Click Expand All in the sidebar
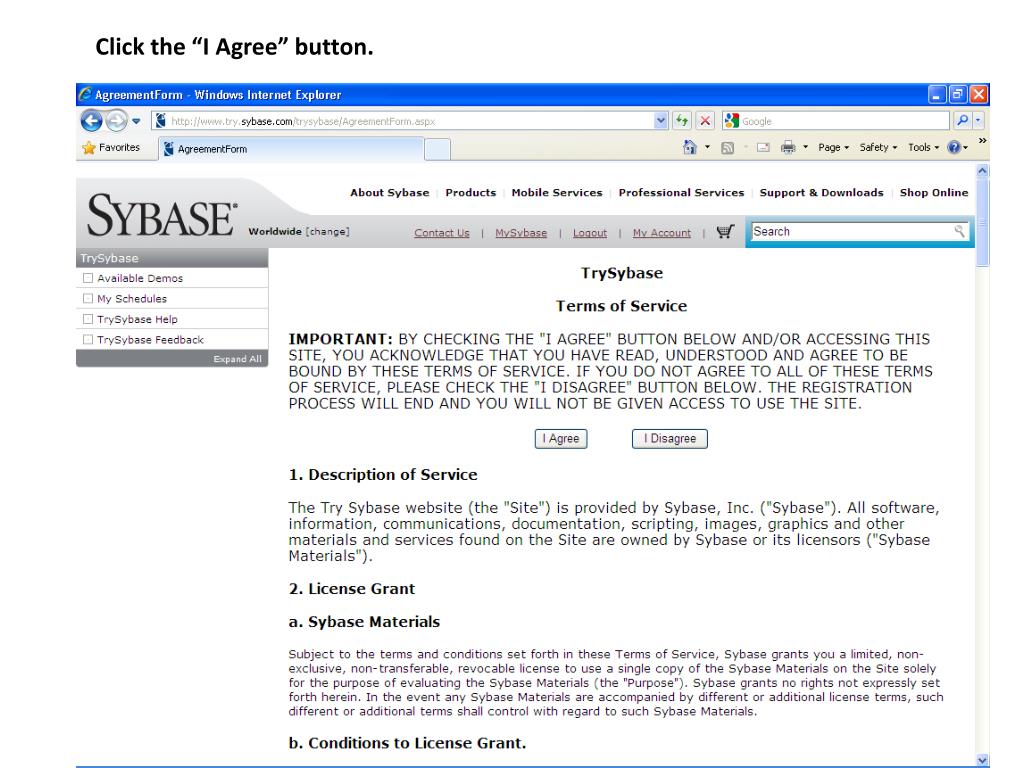Screen dimensions: 1024x768 [237, 359]
